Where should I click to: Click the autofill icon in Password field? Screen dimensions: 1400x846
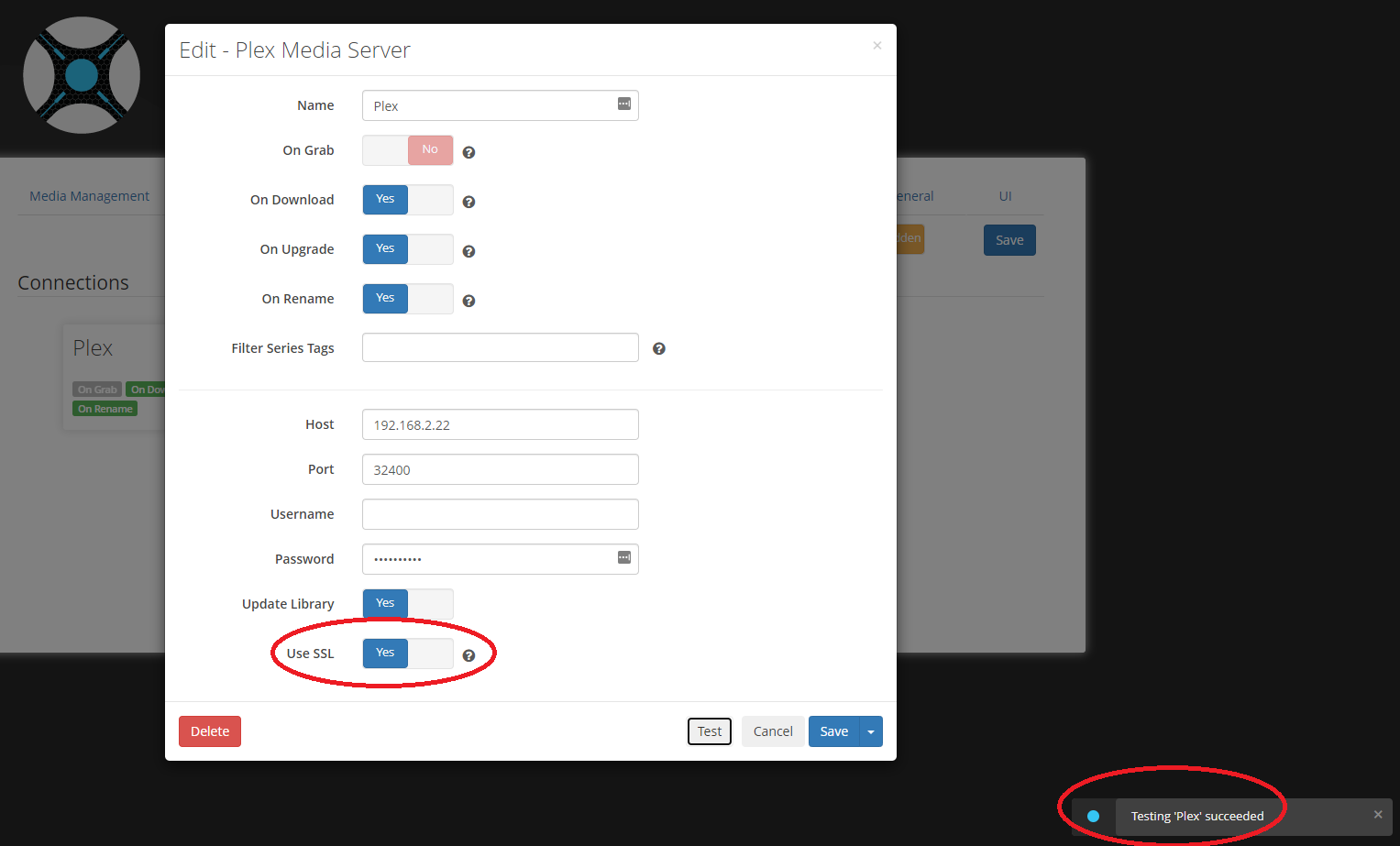click(x=624, y=557)
